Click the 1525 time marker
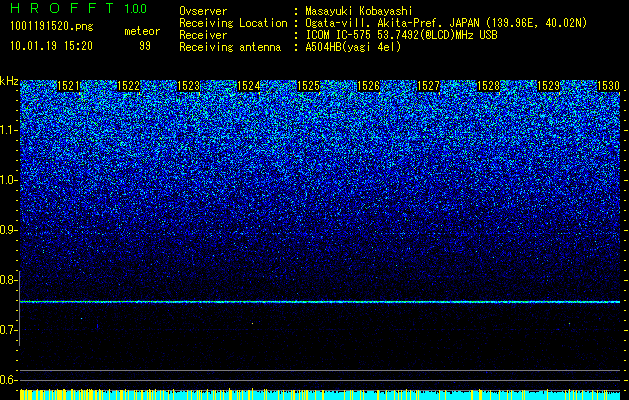Screen dimensions: 629x400 pyautogui.click(x=308, y=86)
